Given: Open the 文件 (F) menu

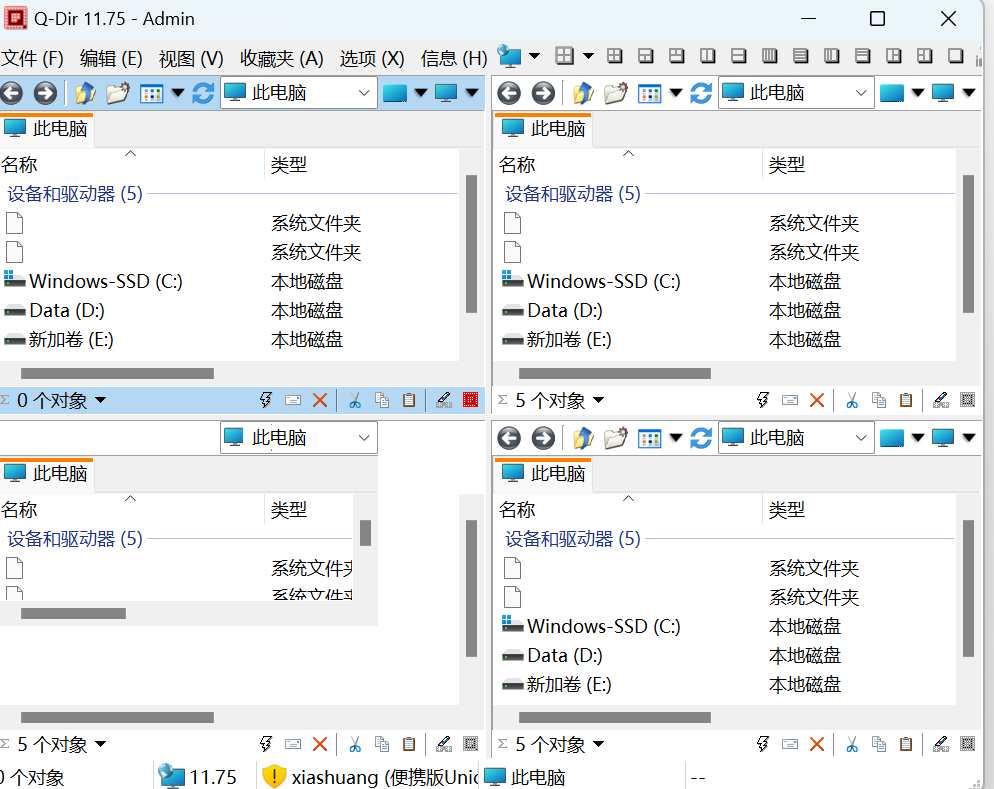Looking at the screenshot, I should pos(33,58).
